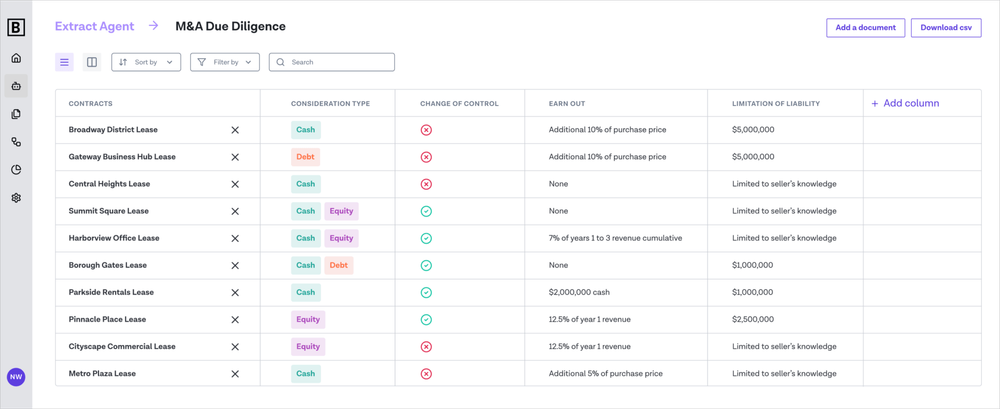1000x409 pixels.
Task: Open the NW user avatar
Action: tap(16, 377)
